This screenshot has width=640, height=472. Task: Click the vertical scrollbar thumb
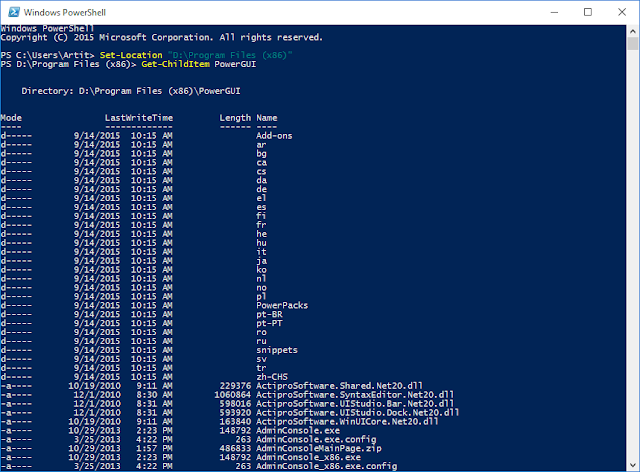click(x=633, y=44)
